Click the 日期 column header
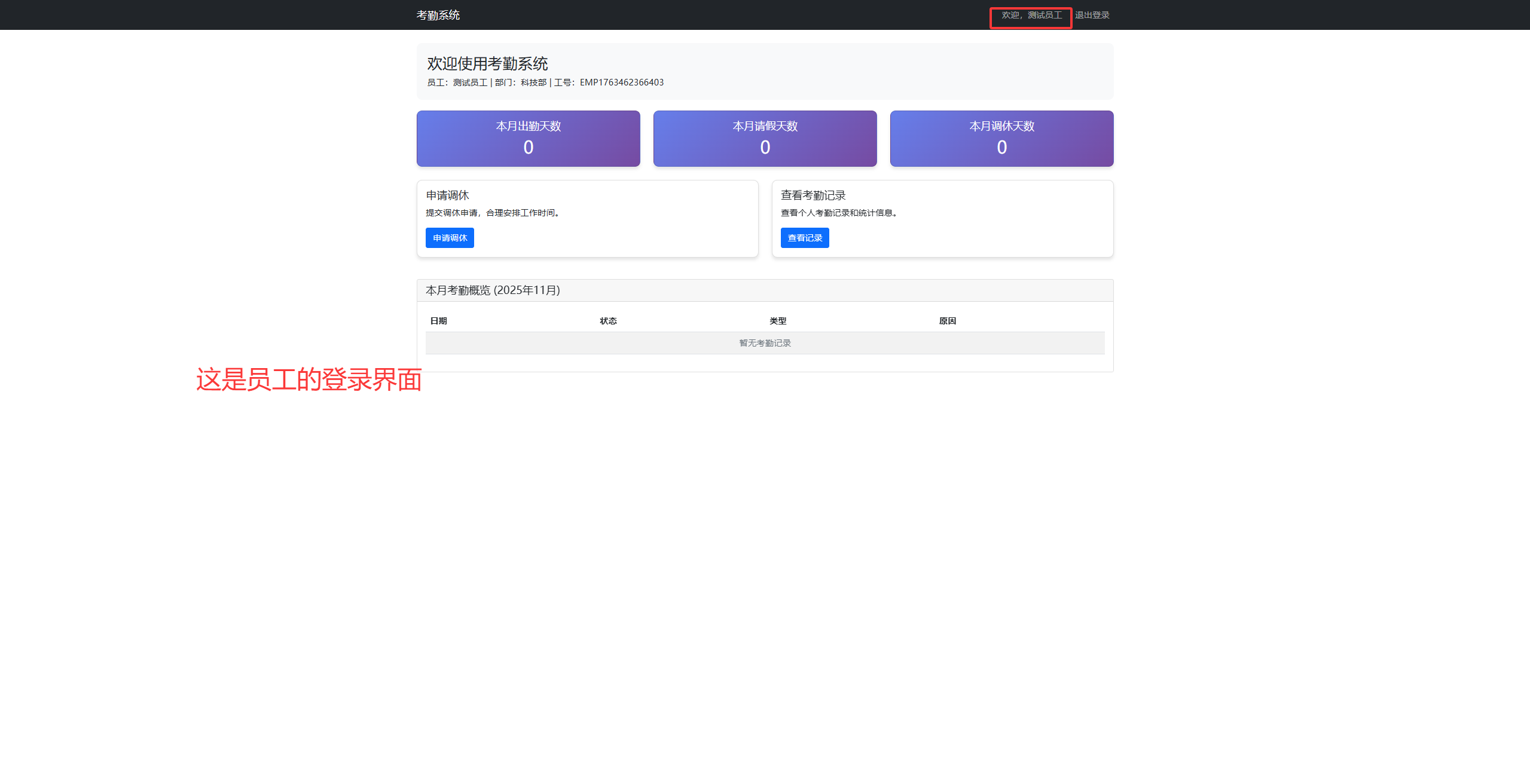The height and width of the screenshot is (784, 1530). pos(438,321)
